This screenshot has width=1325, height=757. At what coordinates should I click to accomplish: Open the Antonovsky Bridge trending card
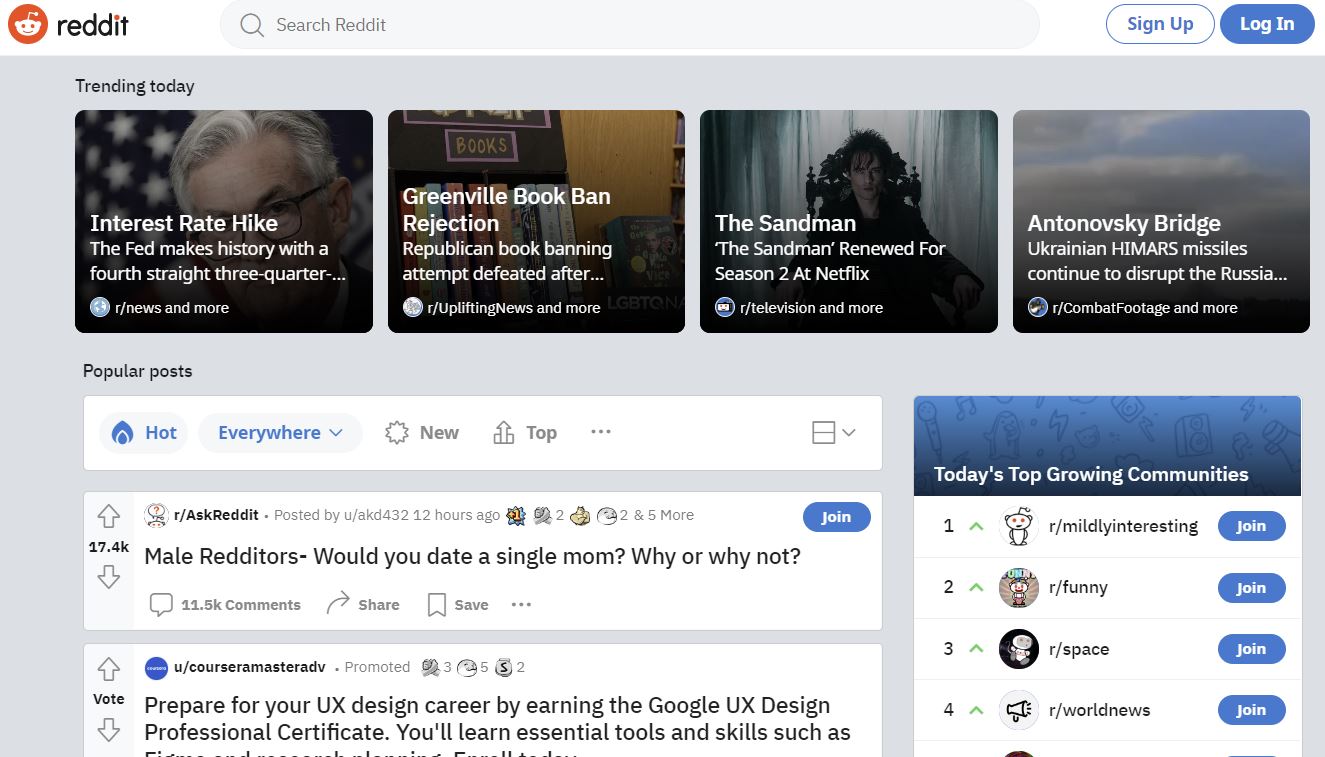click(x=1161, y=221)
